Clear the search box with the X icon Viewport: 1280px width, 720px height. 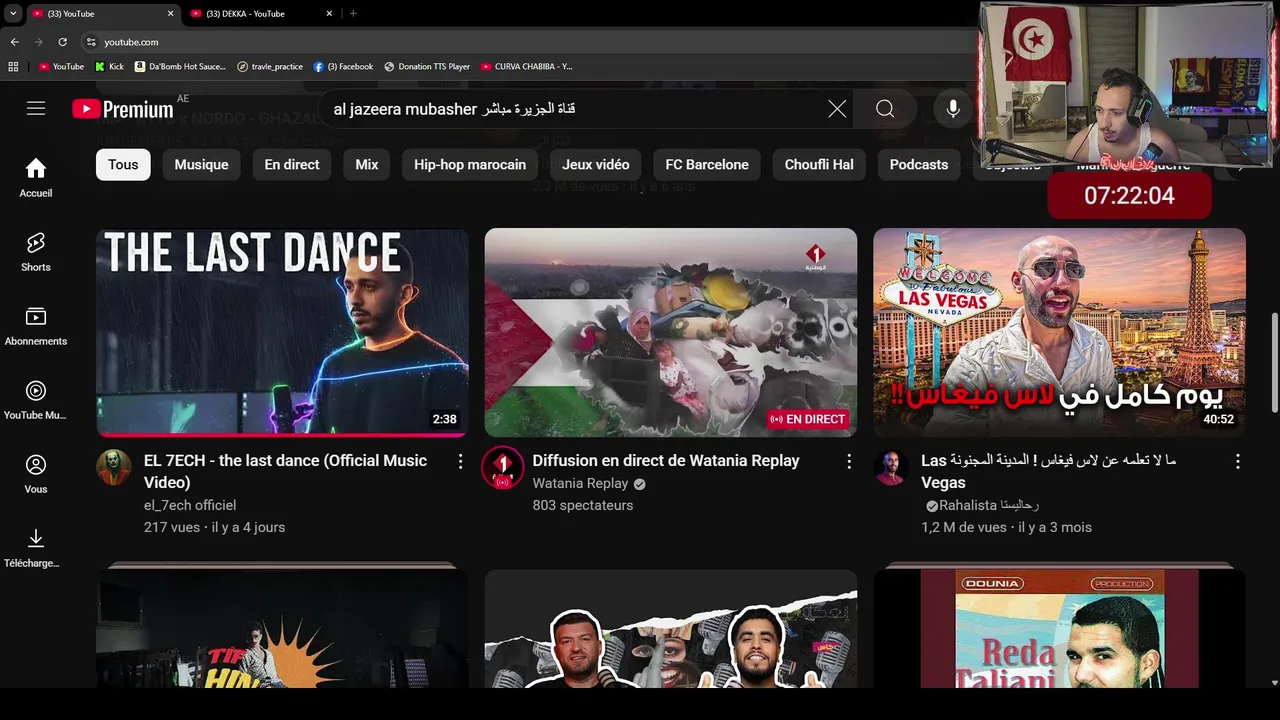coord(837,109)
